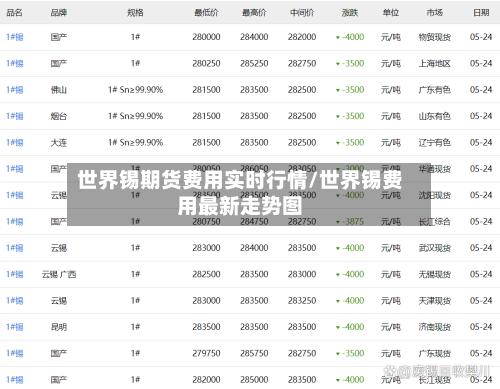The width and height of the screenshot is (500, 389).
Task: Select the 昆明 brand cell
Action: pos(59,327)
